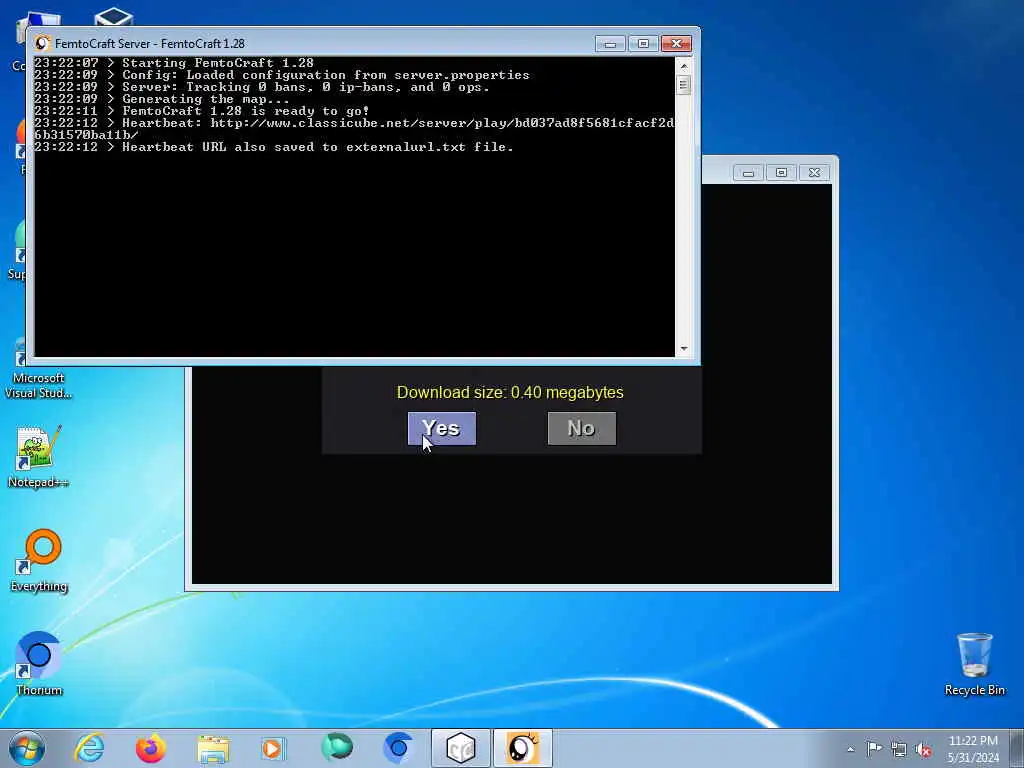
Task: Click the classicube.net heartbeat URL line
Action: pyautogui.click(x=354, y=129)
